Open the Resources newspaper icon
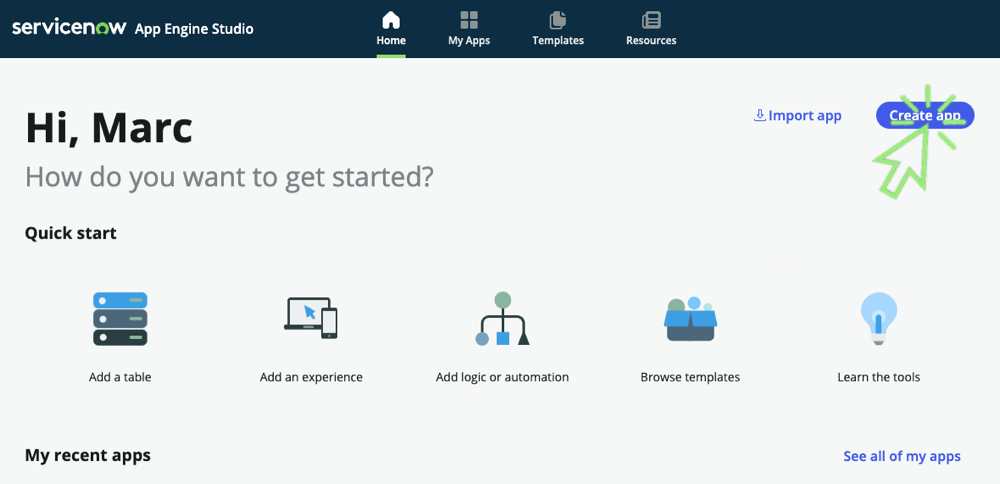This screenshot has width=1000, height=484. (x=651, y=20)
